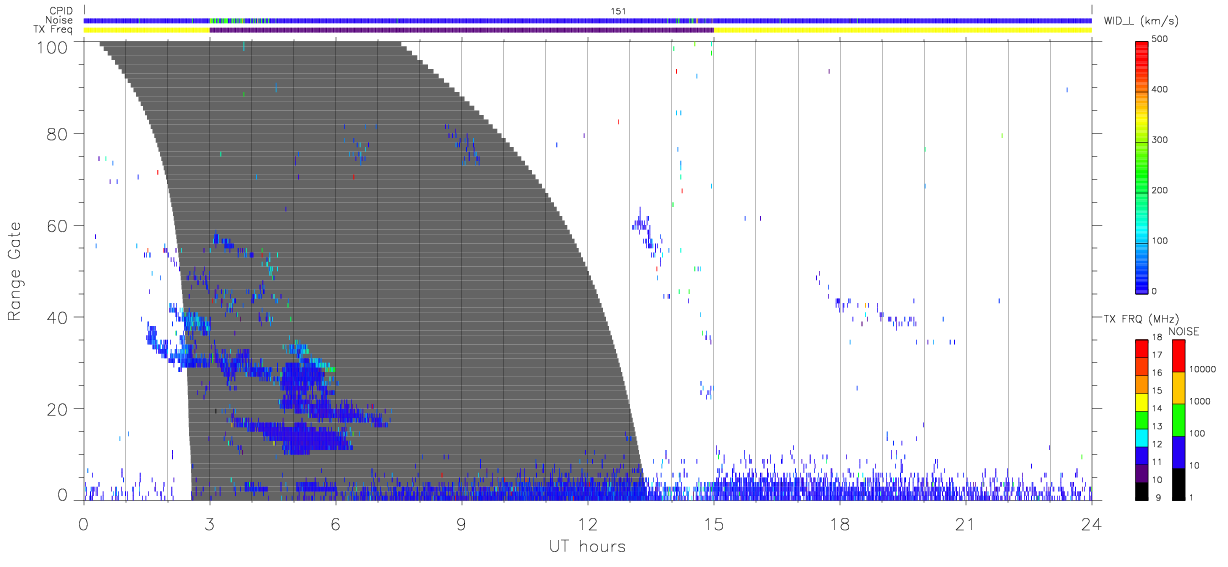1228x567 pixels.
Task: Click the blue Noise strip above the plot
Action: [587, 20]
